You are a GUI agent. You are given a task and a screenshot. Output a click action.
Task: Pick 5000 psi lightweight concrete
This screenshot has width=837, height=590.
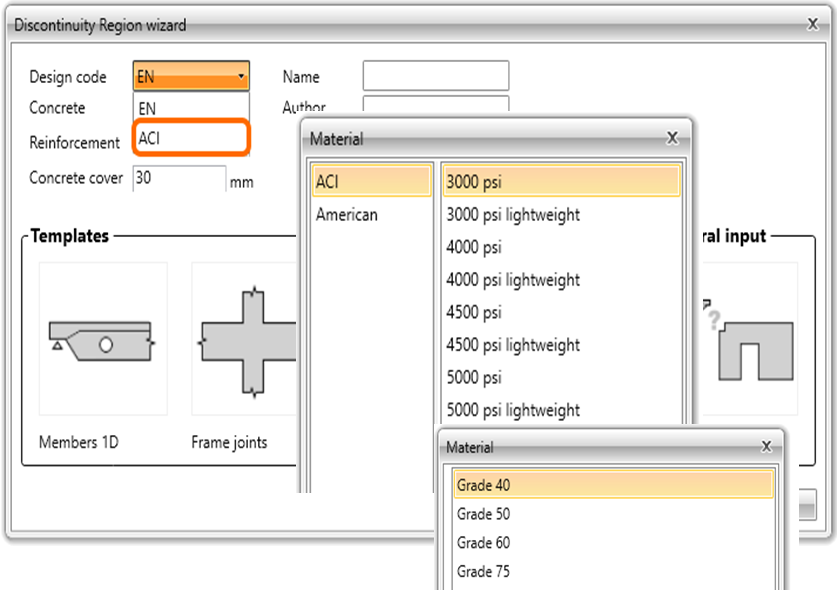pos(561,410)
